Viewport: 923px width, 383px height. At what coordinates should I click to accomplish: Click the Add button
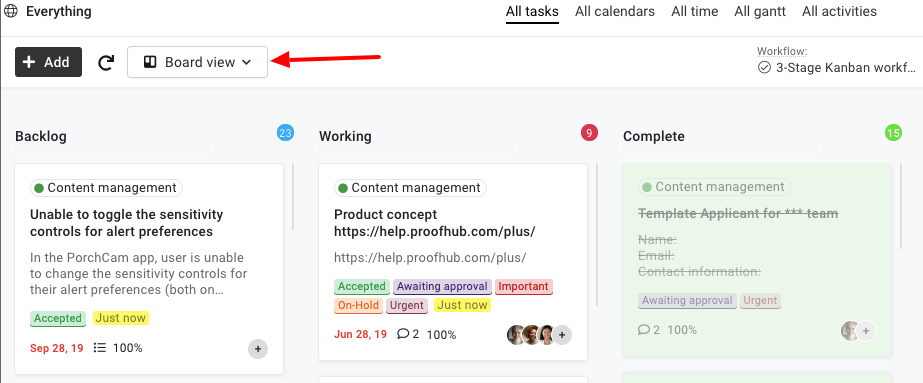click(48, 62)
